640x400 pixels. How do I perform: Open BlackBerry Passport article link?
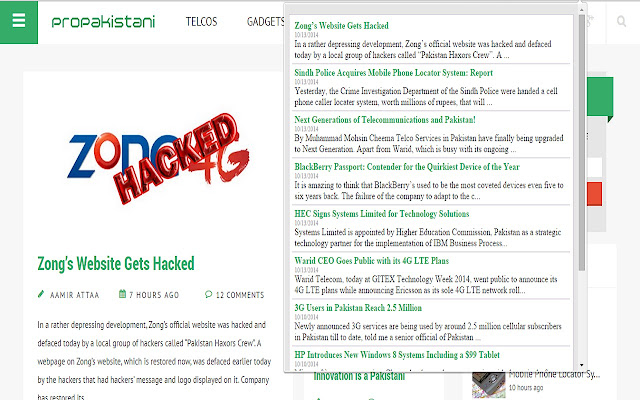[x=407, y=167]
